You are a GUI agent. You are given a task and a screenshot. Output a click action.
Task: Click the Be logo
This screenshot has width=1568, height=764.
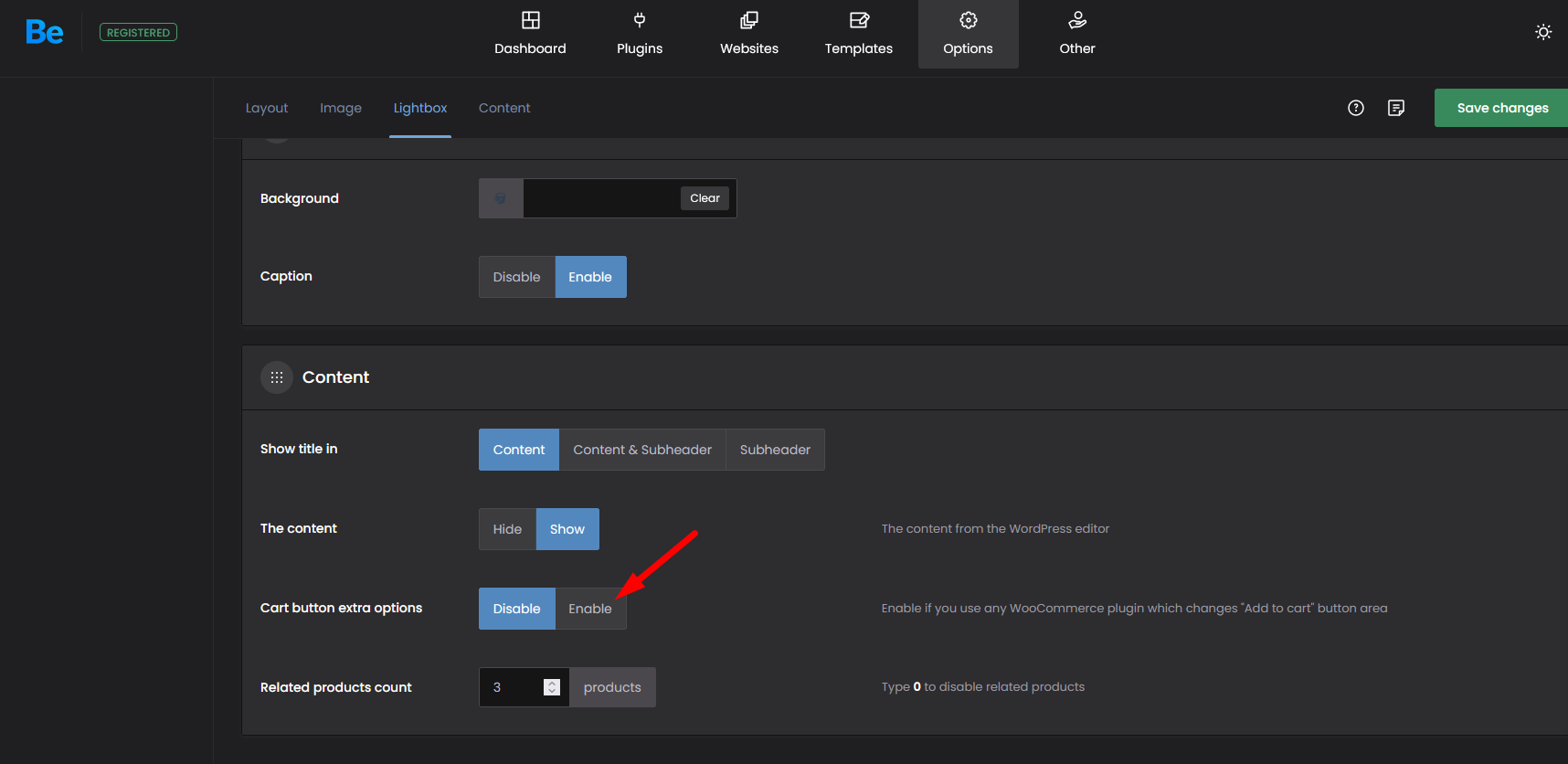point(45,33)
